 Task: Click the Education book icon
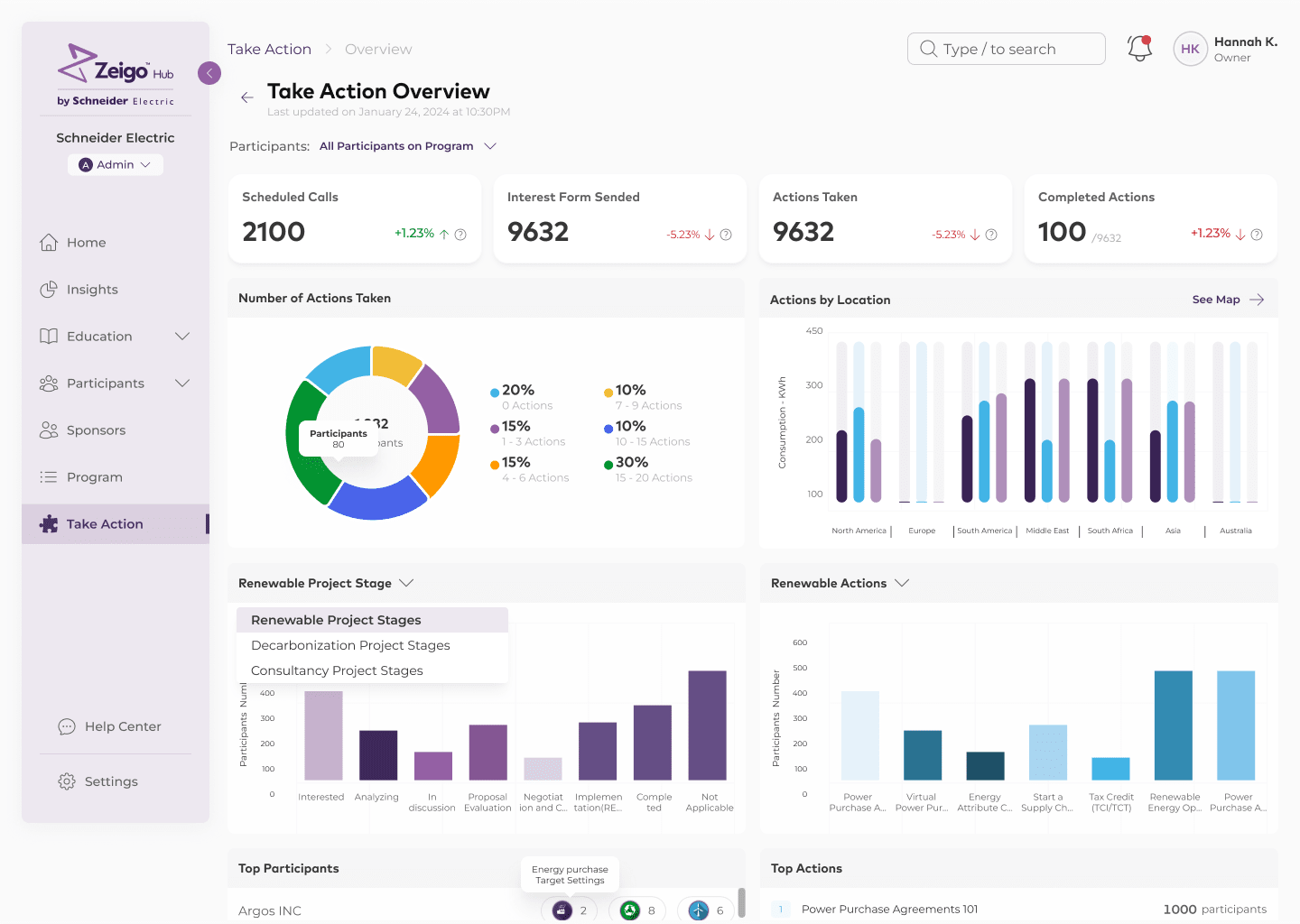tap(49, 336)
